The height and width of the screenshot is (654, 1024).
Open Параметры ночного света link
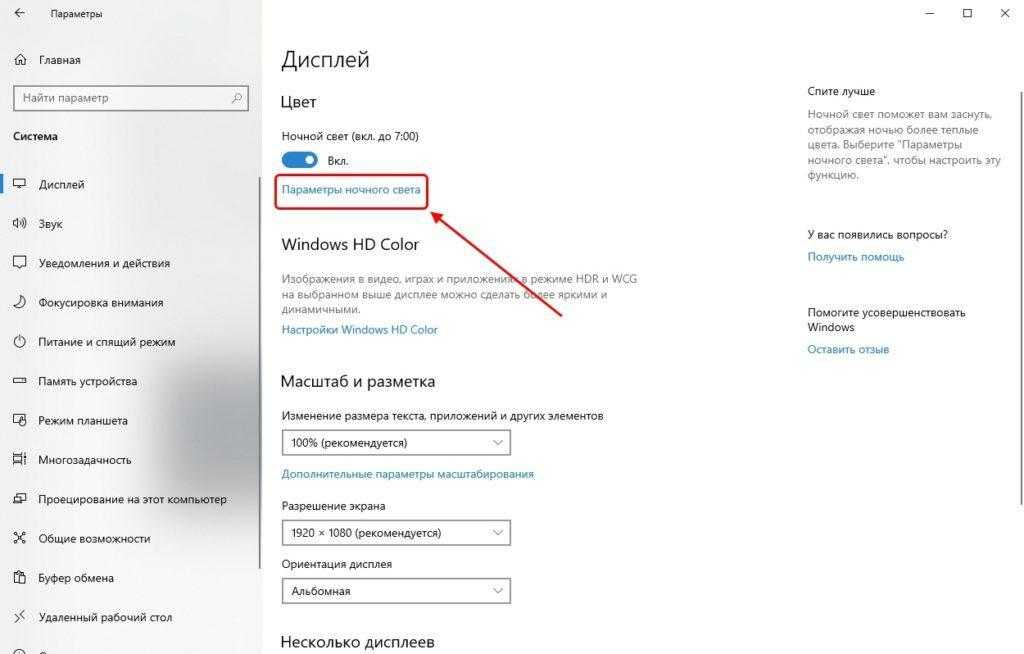[x=351, y=189]
